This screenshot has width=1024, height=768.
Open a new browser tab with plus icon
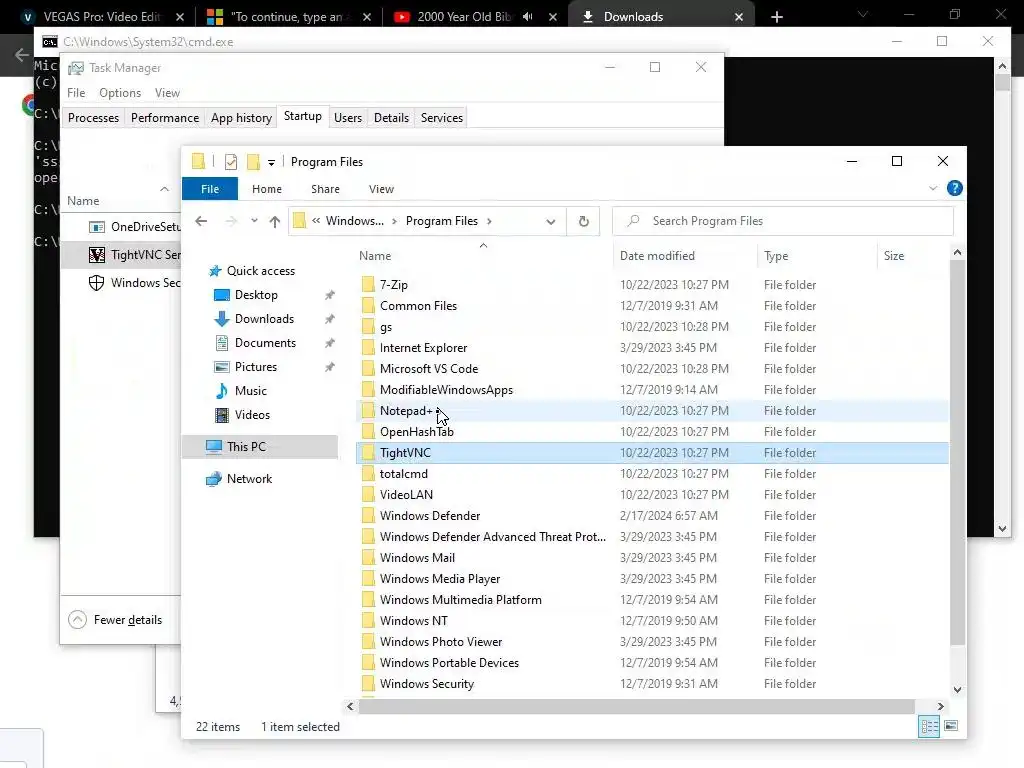(x=776, y=17)
